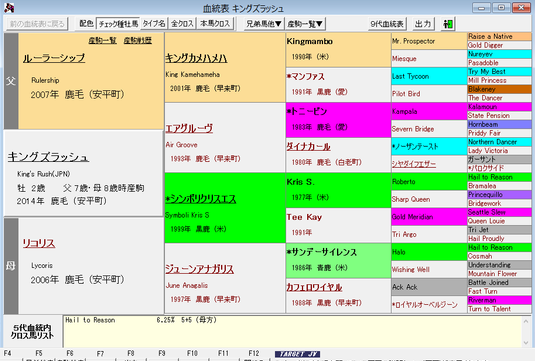Click the 出力 output button

423,24
